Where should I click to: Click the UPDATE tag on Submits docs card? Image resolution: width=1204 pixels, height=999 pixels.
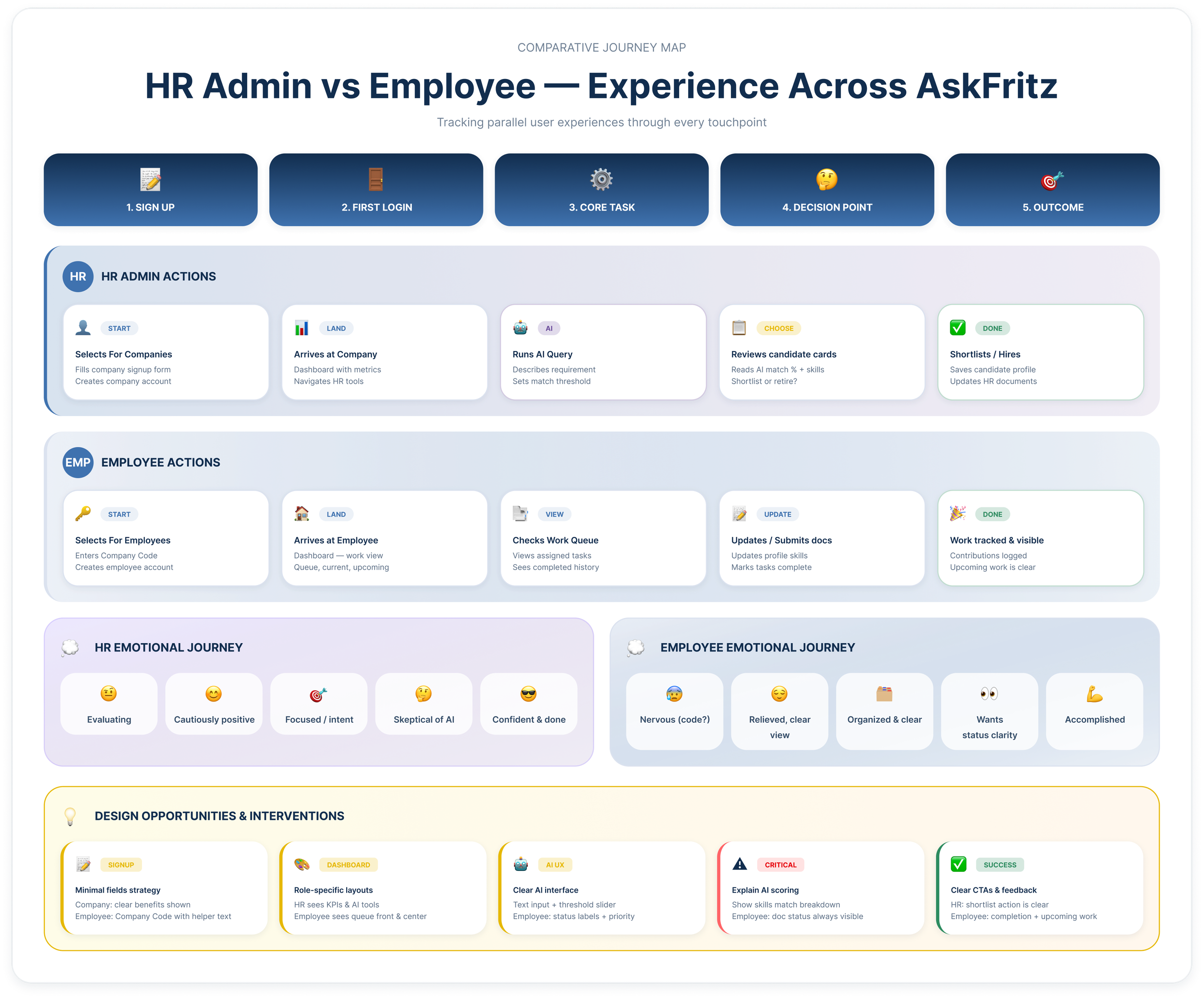[777, 514]
